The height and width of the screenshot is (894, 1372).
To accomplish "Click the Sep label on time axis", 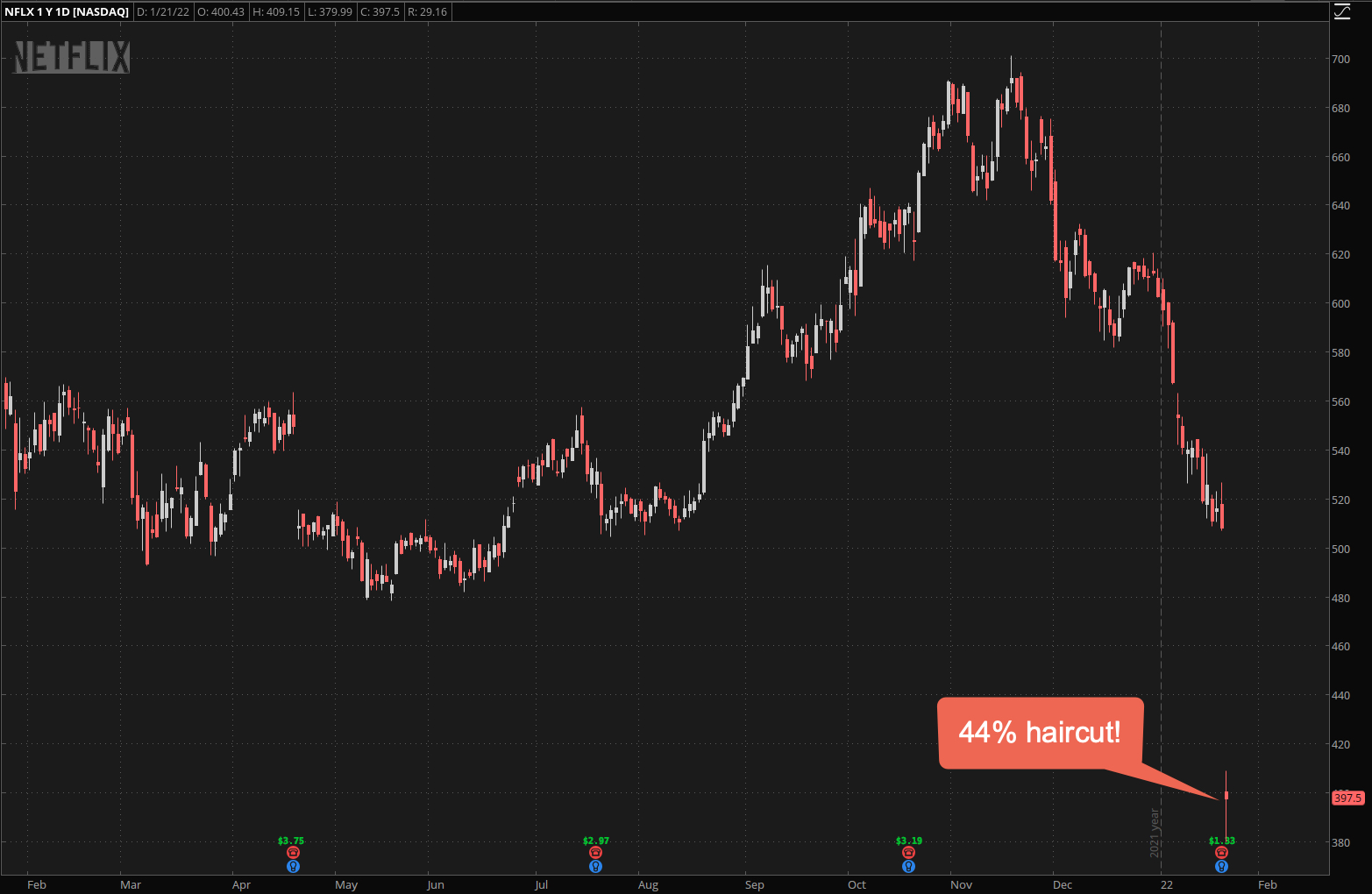I will click(754, 885).
